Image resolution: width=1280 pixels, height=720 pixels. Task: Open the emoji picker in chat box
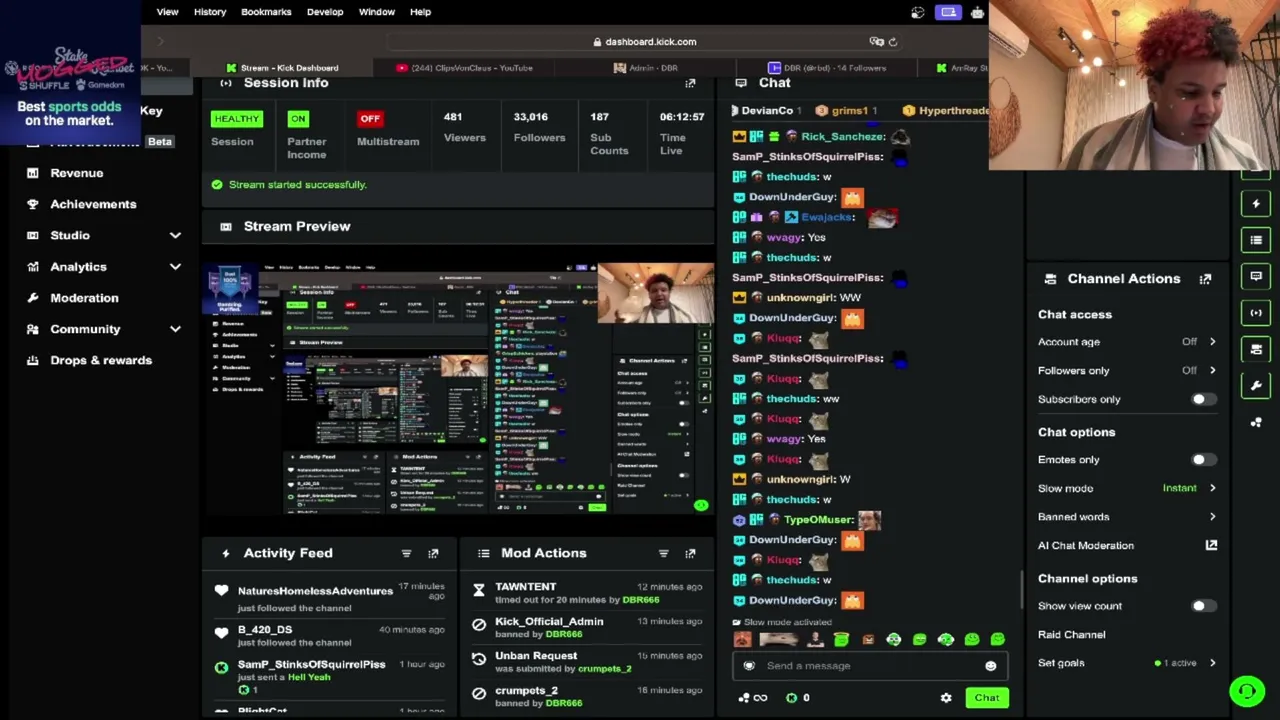(990, 666)
